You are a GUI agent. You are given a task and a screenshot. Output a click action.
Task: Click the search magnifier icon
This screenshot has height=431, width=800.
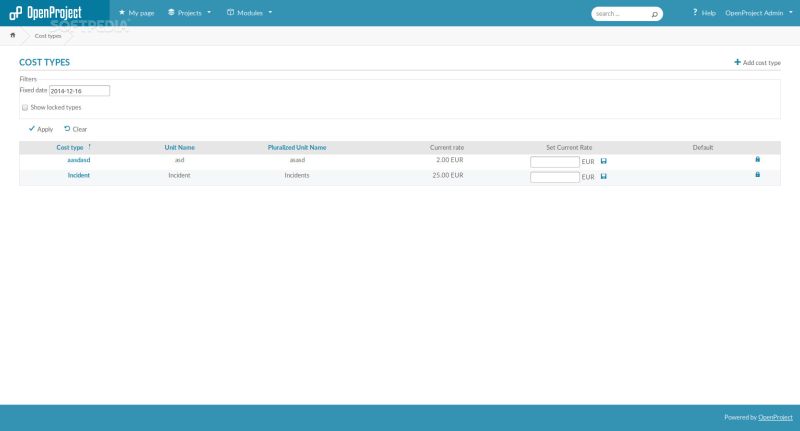tap(655, 14)
